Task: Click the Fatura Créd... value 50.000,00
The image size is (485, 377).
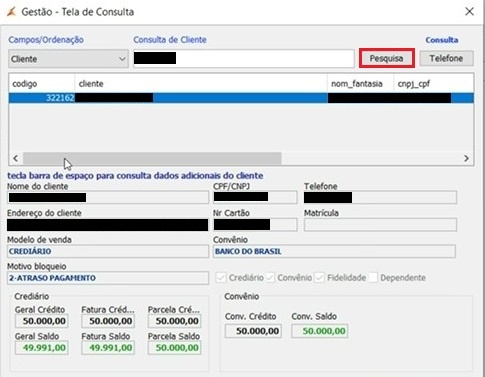Action: click(108, 321)
